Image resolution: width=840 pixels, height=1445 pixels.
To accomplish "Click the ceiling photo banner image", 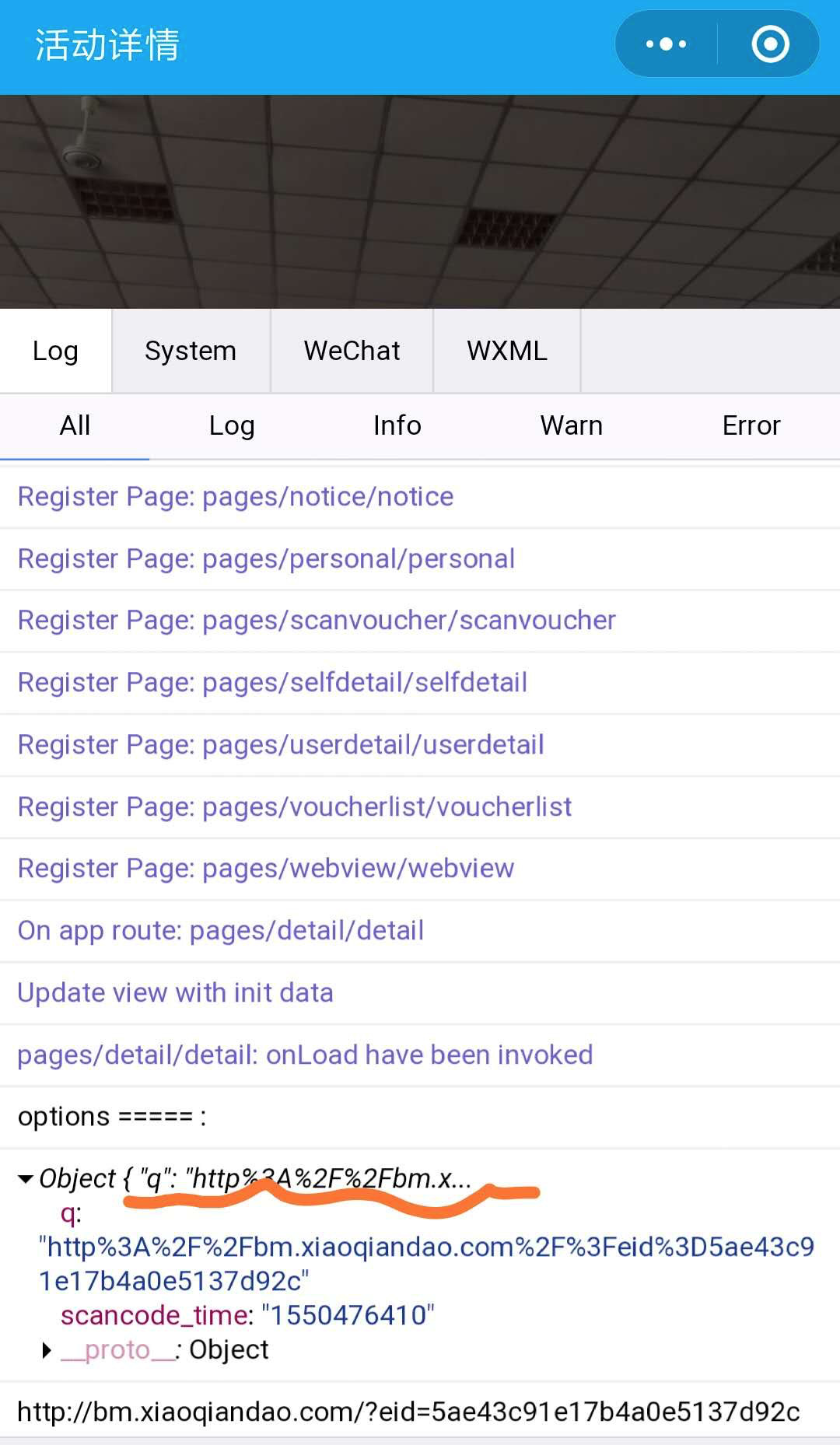I will [x=420, y=201].
